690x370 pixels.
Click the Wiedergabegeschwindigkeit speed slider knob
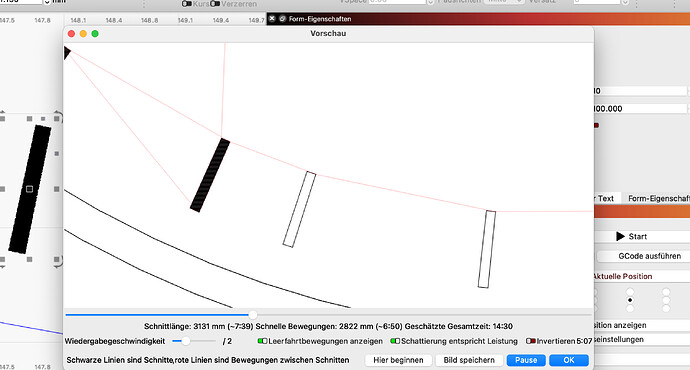186,341
